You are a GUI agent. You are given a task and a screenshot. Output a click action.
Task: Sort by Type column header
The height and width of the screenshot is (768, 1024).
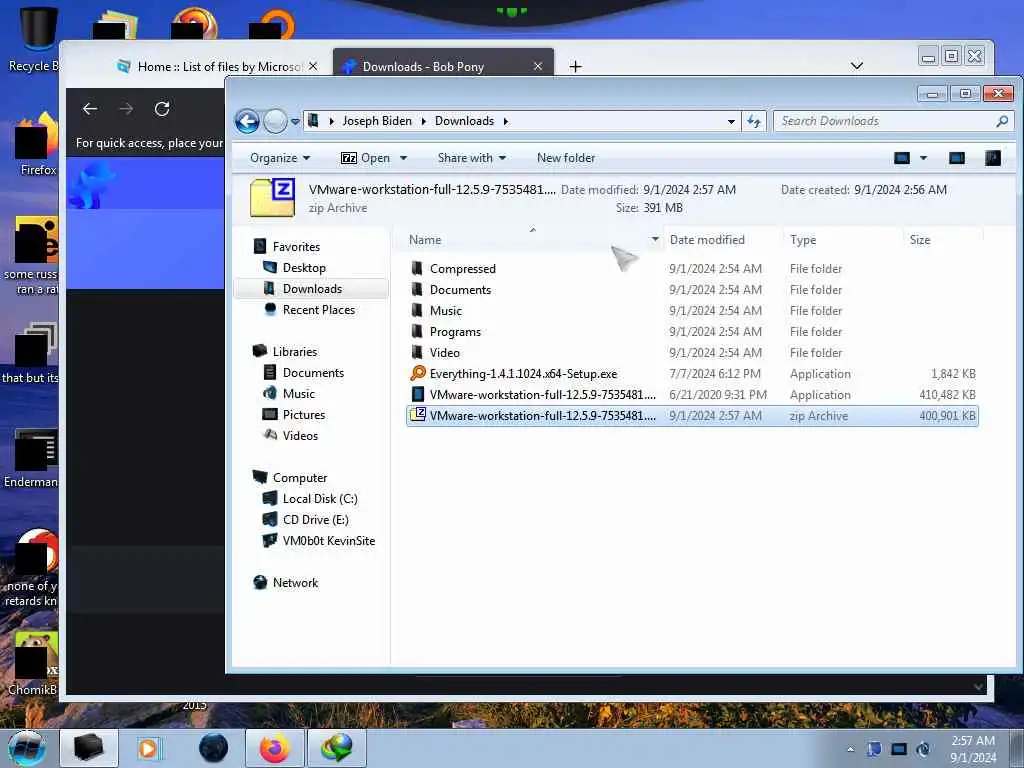click(842, 240)
